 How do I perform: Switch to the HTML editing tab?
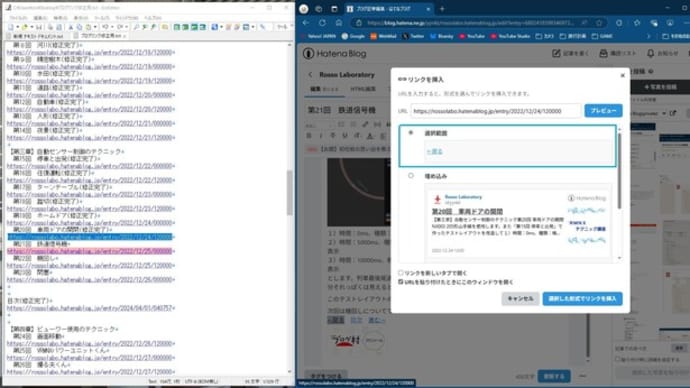363,89
